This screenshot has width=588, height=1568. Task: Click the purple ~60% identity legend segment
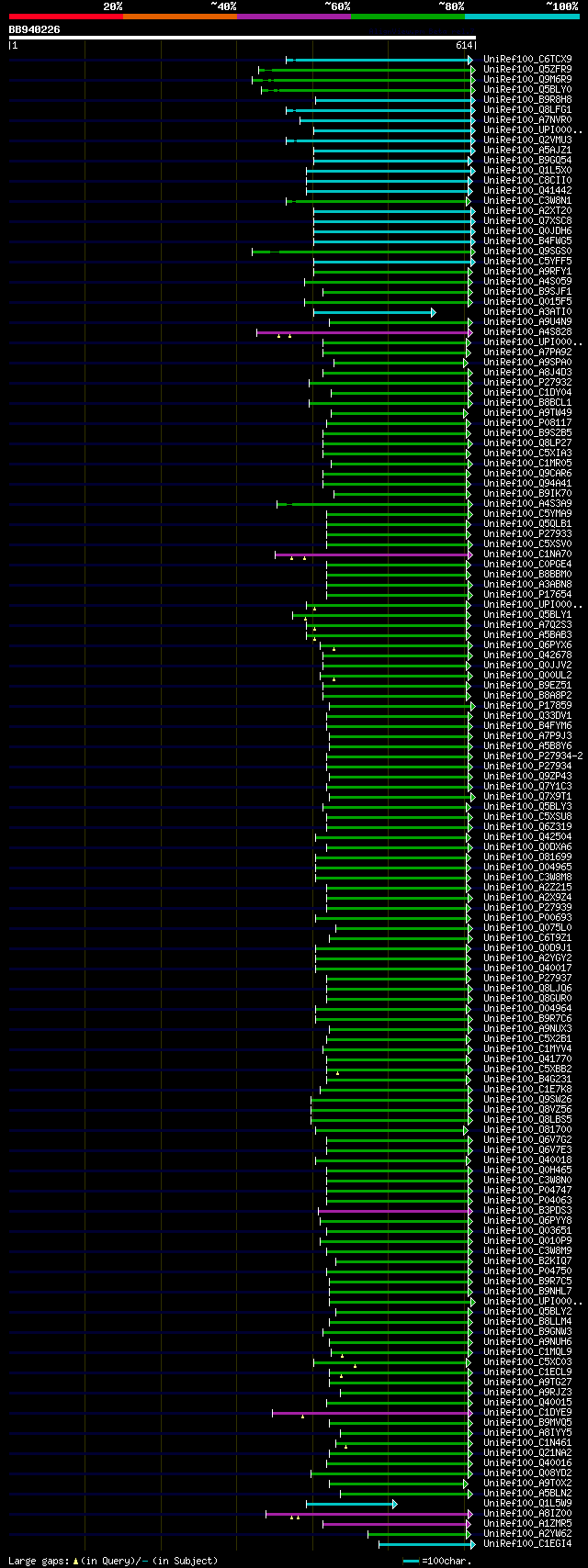point(294,16)
